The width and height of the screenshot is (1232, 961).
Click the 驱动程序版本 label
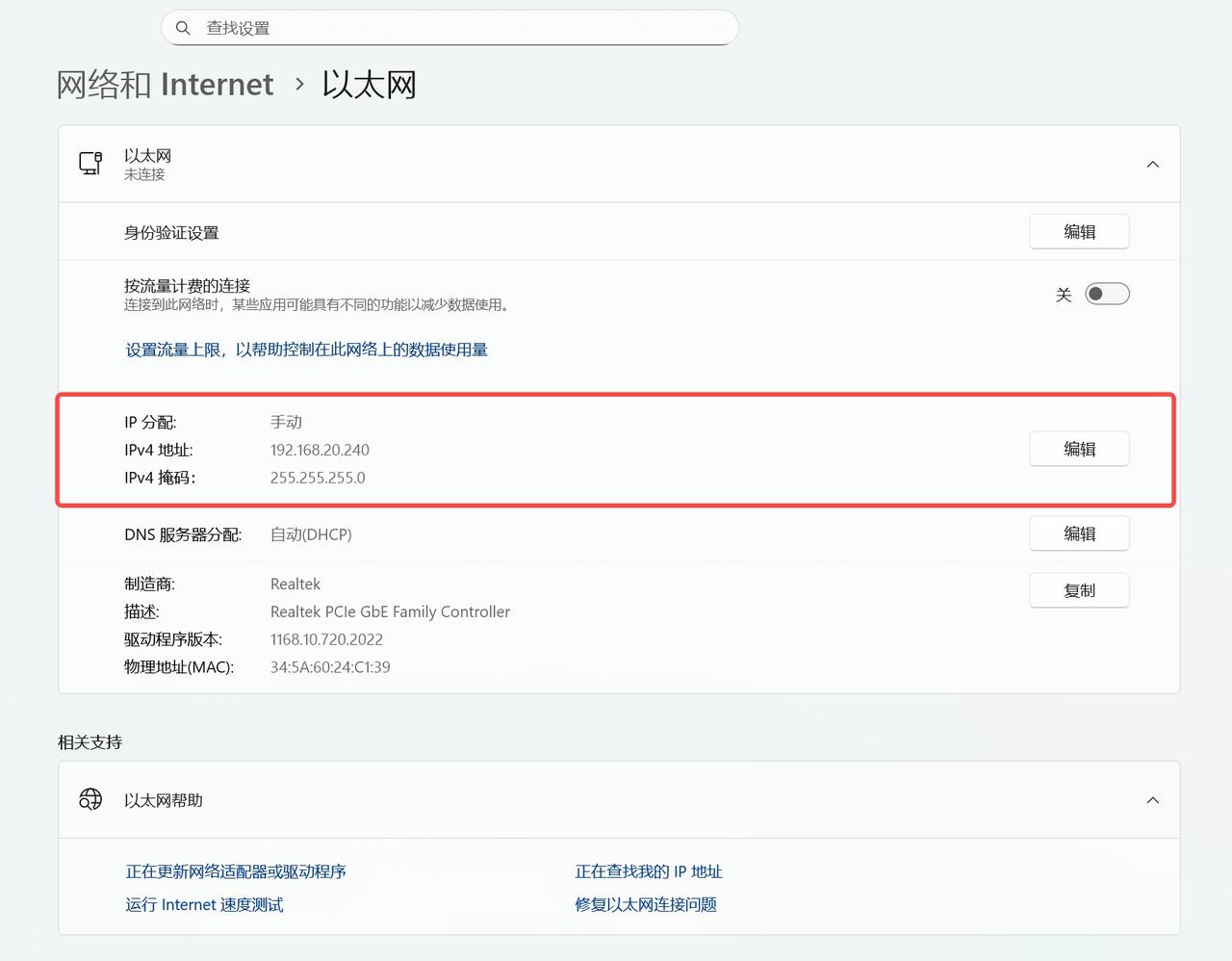click(x=173, y=639)
